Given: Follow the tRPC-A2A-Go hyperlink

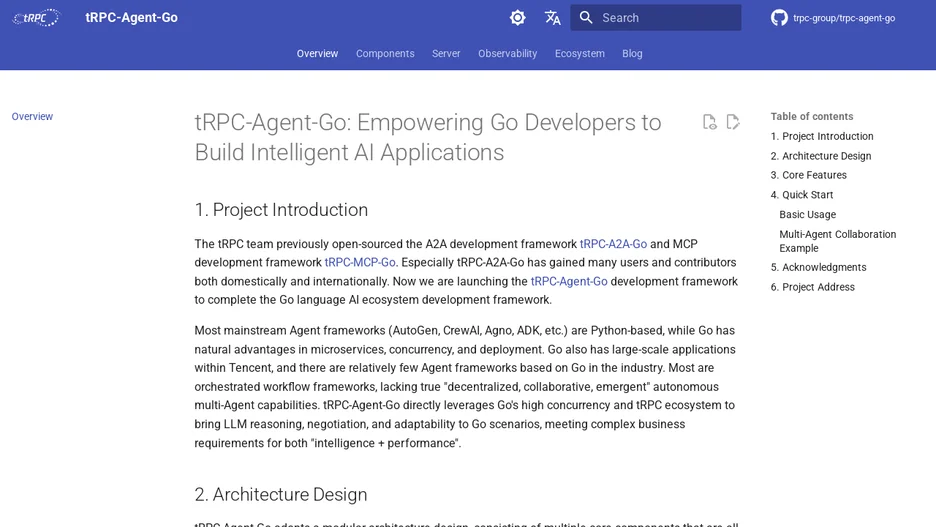Looking at the screenshot, I should [613, 244].
